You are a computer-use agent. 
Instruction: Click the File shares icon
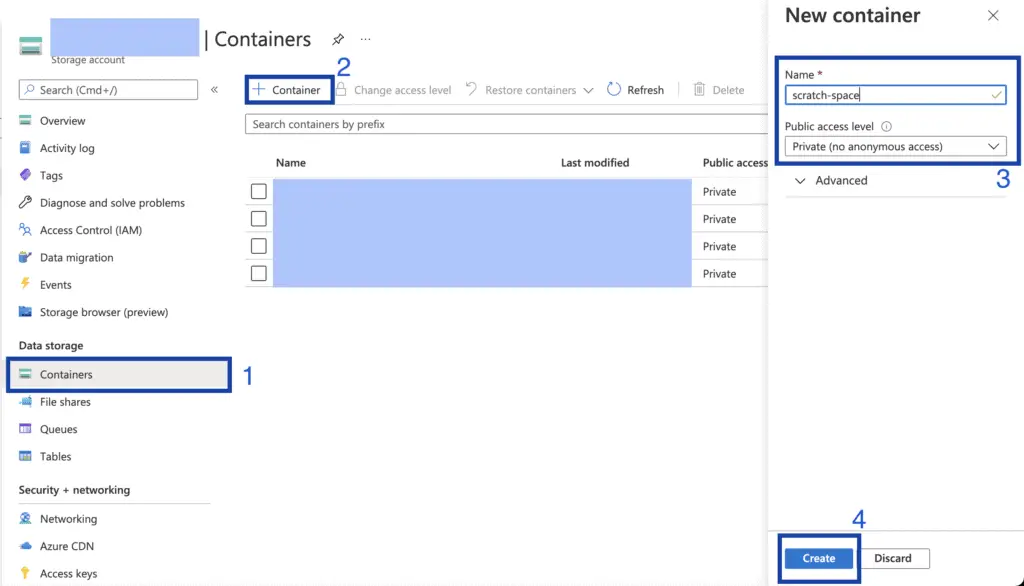tap(25, 402)
